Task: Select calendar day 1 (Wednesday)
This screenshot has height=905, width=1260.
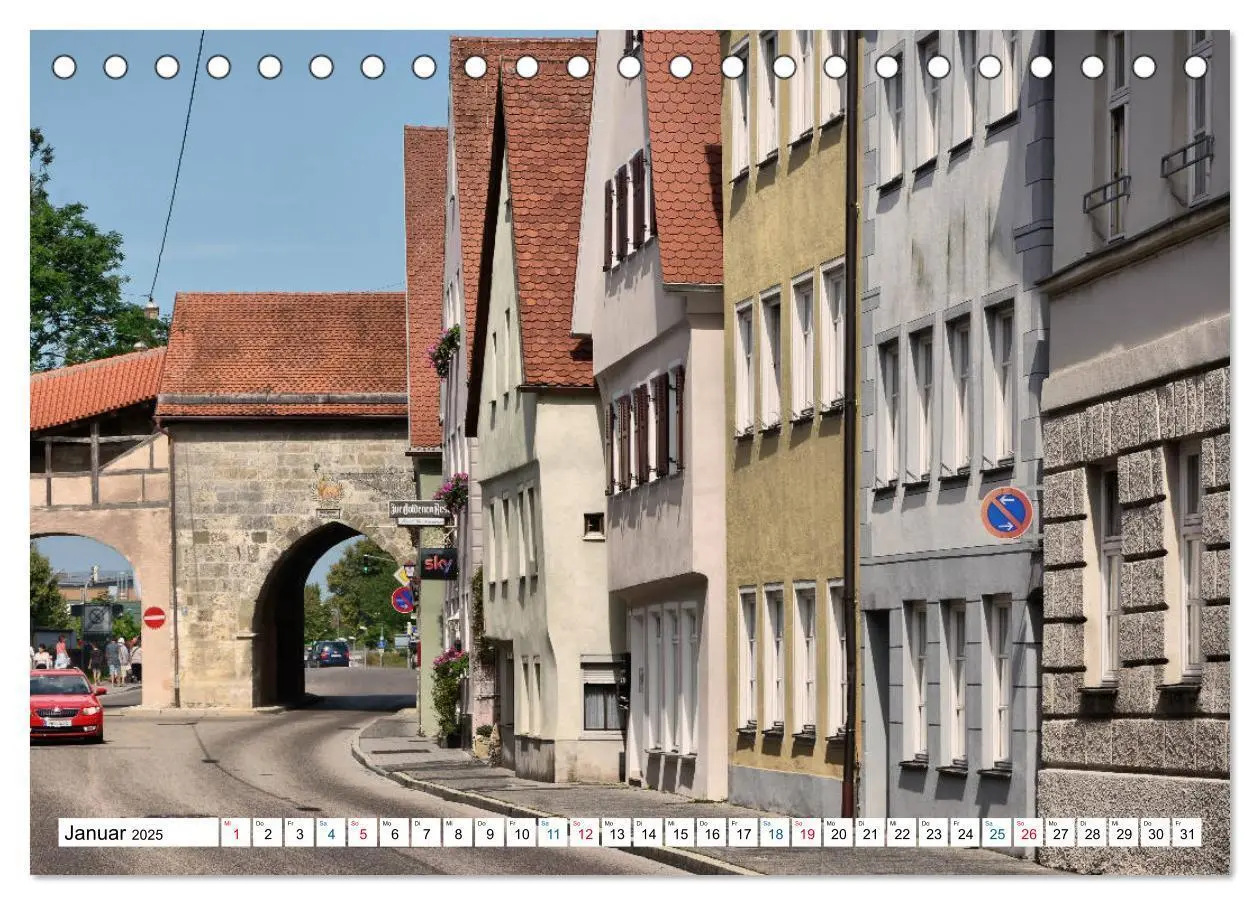Action: pos(235,832)
